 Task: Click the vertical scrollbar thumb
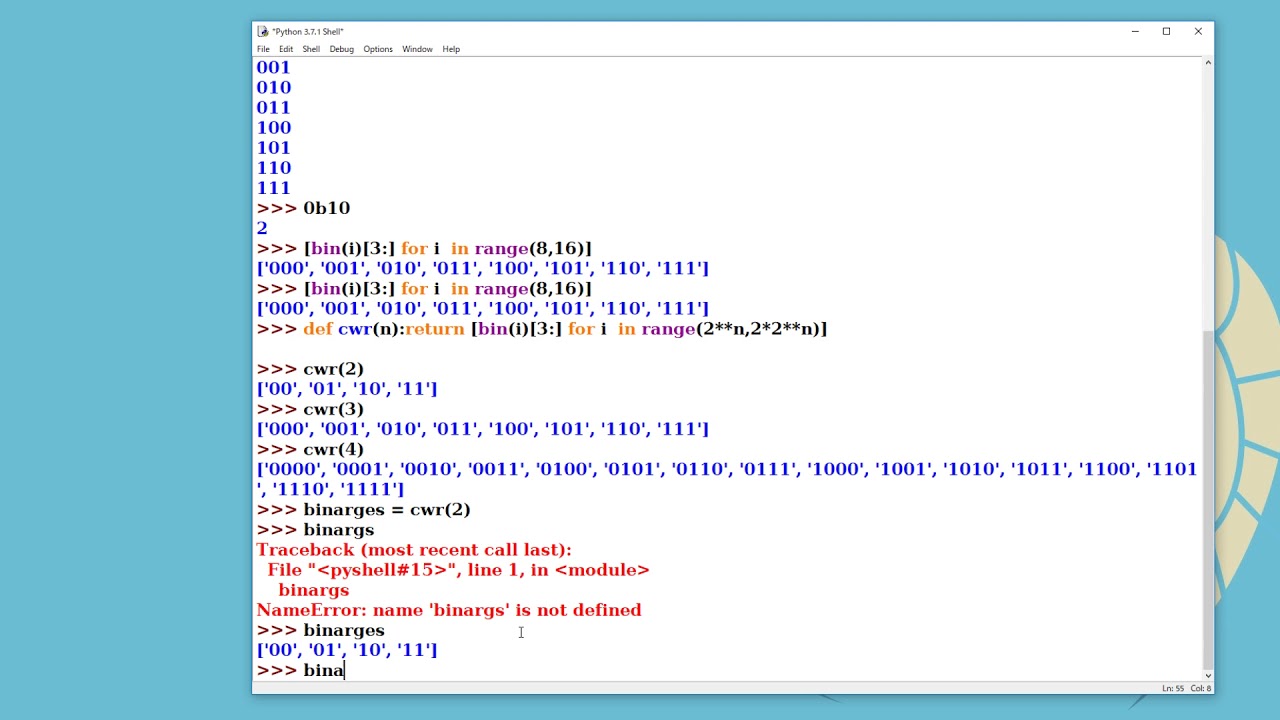click(1207, 500)
